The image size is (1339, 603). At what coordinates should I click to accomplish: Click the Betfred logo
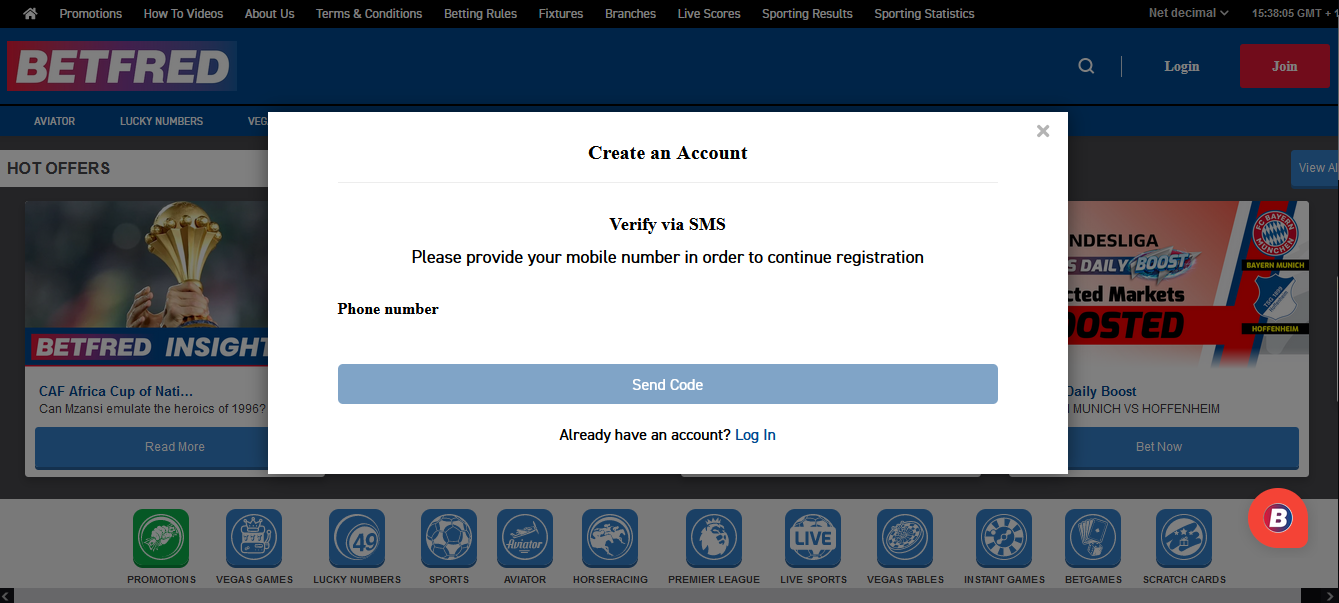pyautogui.click(x=122, y=66)
